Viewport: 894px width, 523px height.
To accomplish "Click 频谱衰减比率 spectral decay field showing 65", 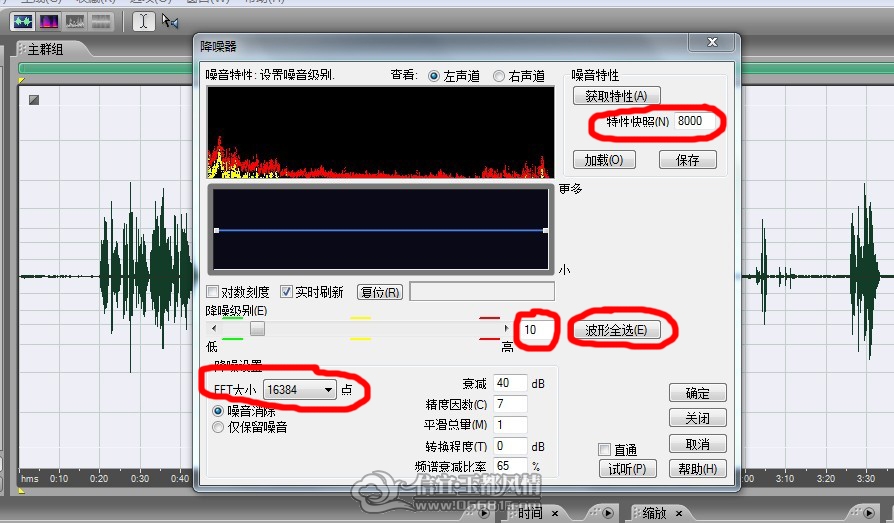I will click(510, 466).
